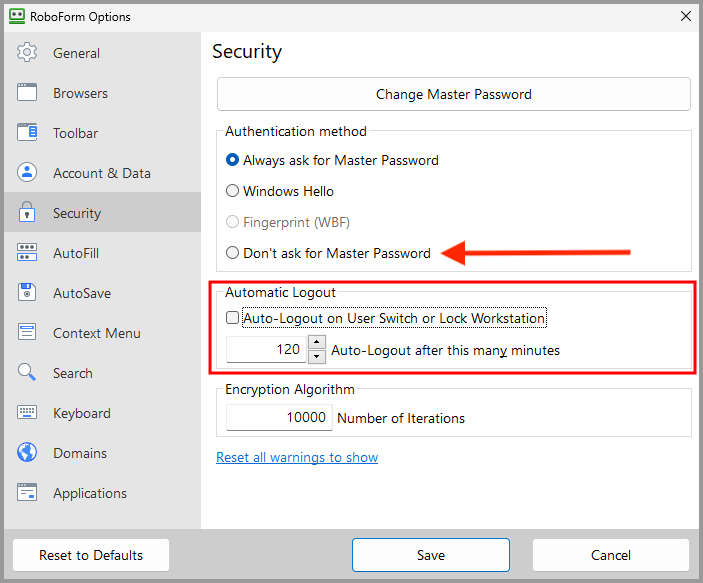Click the auto-logout minutes field

[266, 349]
